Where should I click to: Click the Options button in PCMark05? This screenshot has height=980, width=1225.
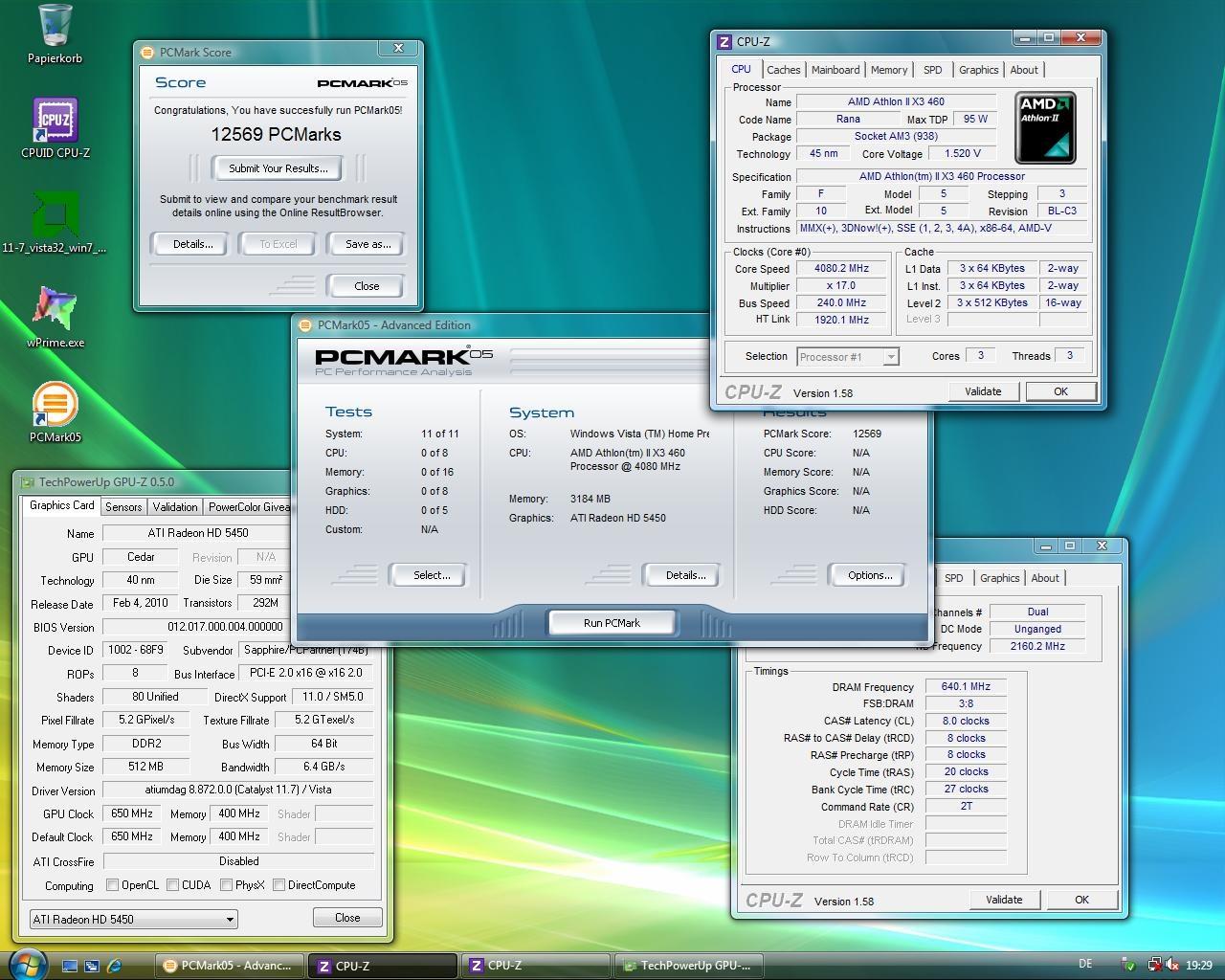(869, 575)
